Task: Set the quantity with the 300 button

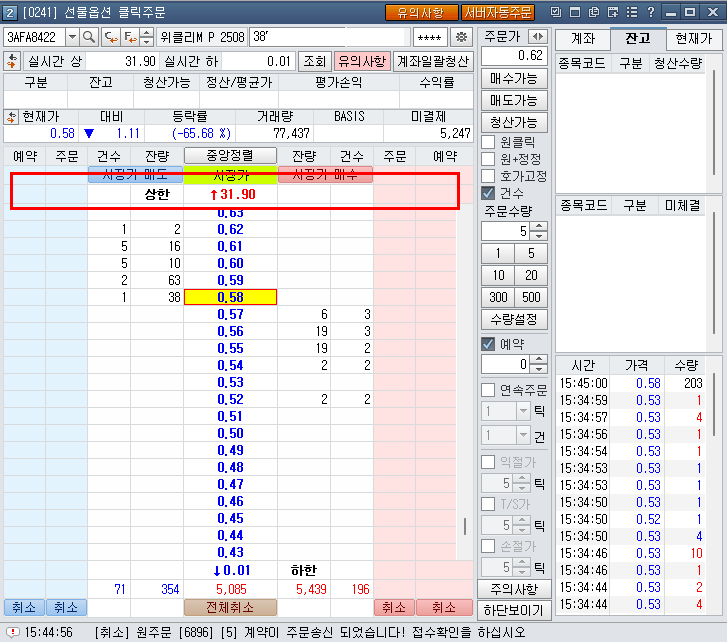Action: [498, 297]
